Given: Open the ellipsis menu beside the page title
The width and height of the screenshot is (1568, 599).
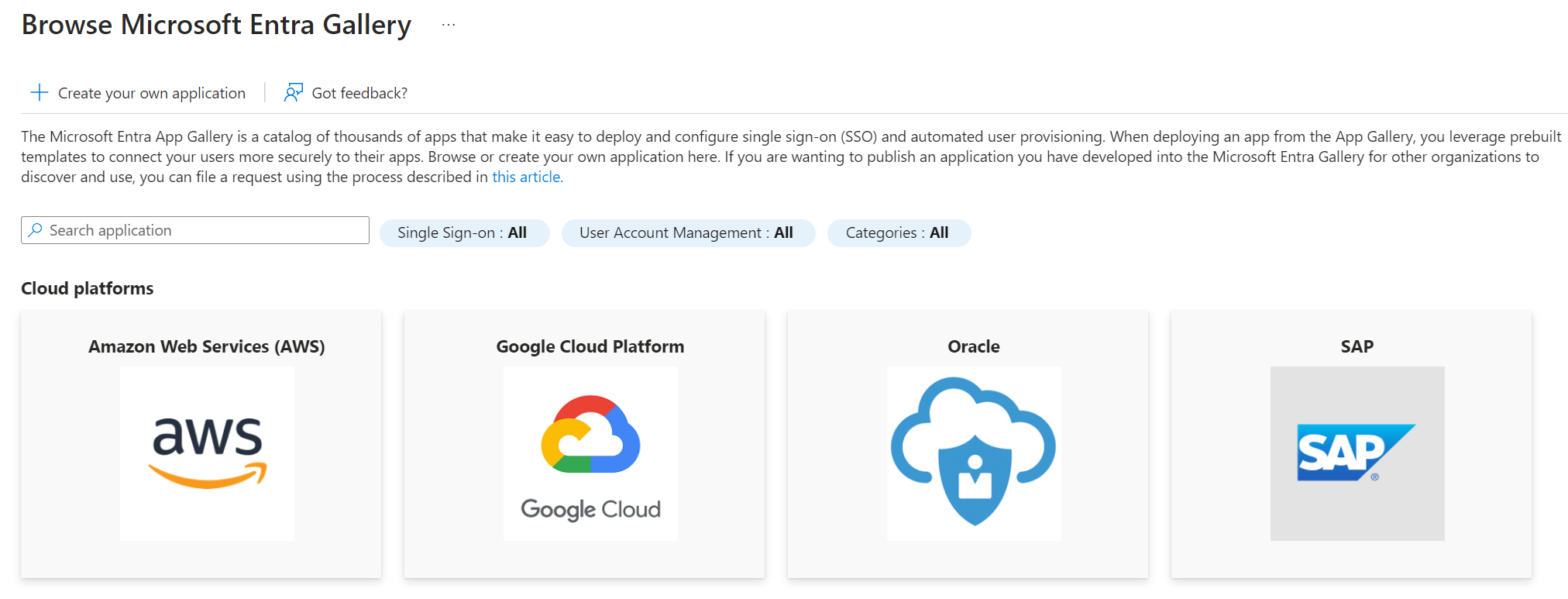Looking at the screenshot, I should pos(449,25).
